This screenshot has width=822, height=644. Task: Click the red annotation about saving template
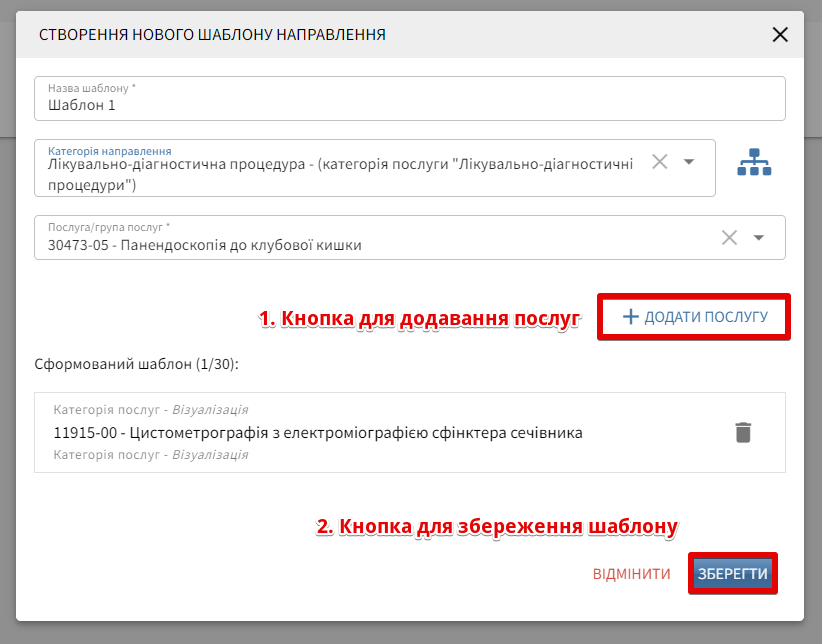pos(497,526)
